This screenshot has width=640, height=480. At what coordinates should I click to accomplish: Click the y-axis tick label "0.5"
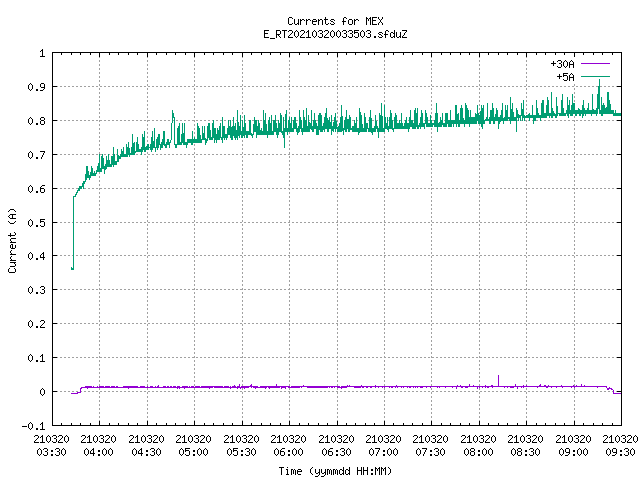[36, 222]
